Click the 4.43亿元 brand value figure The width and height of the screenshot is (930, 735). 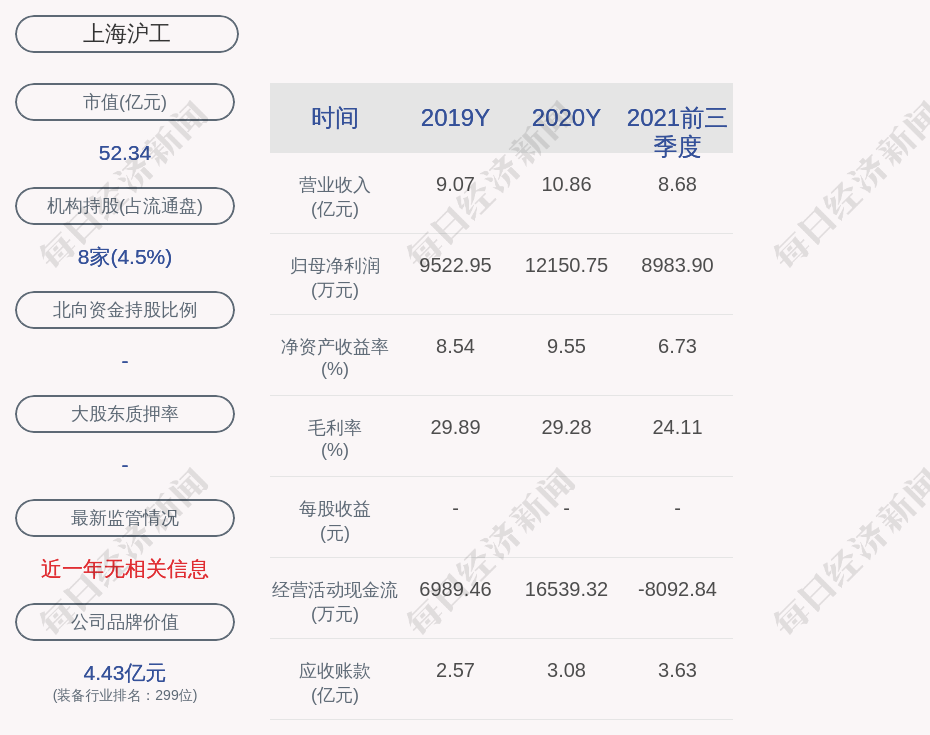125,673
